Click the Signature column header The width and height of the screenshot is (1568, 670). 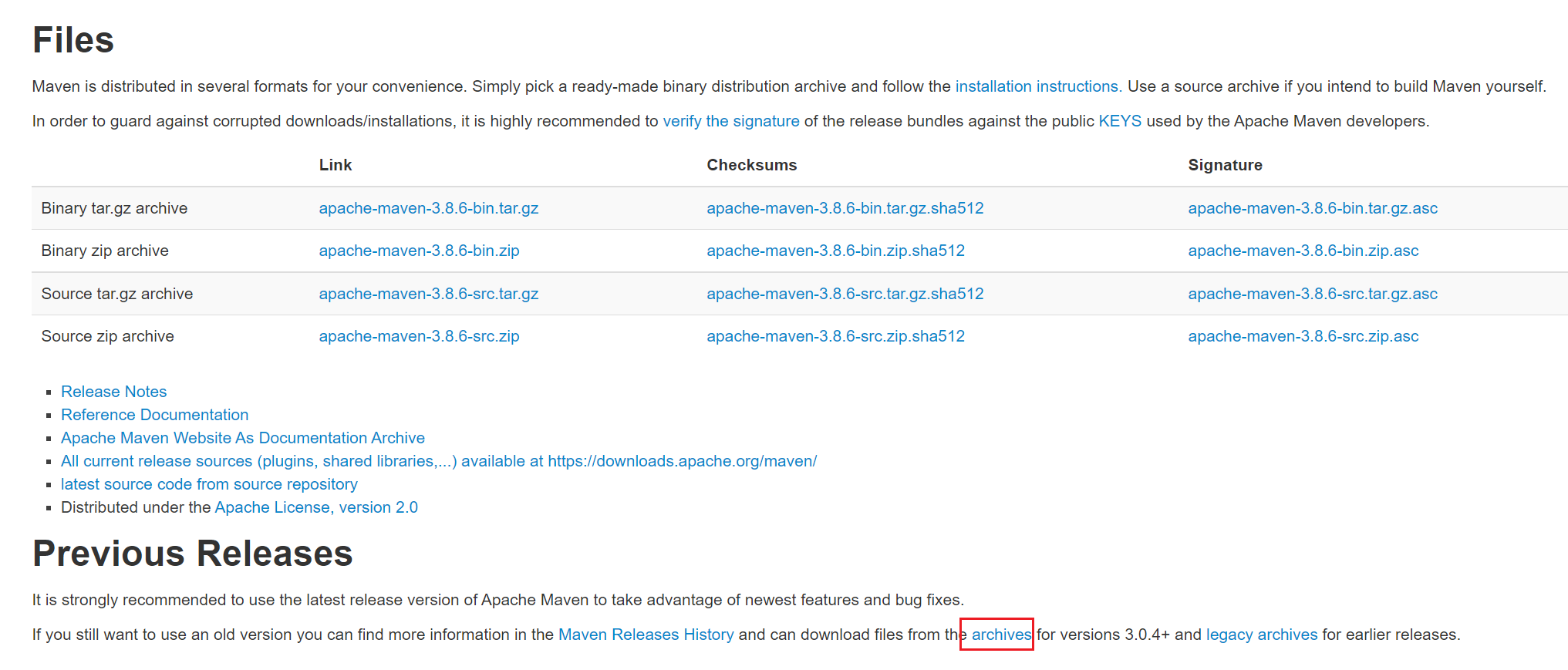tap(1226, 165)
